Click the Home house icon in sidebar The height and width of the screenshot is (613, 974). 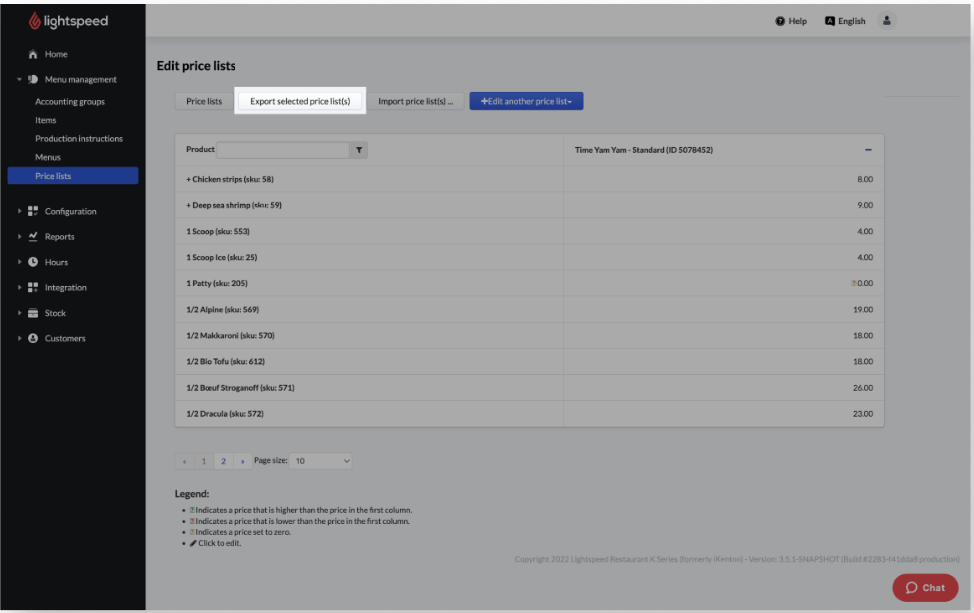pyautogui.click(x=33, y=54)
